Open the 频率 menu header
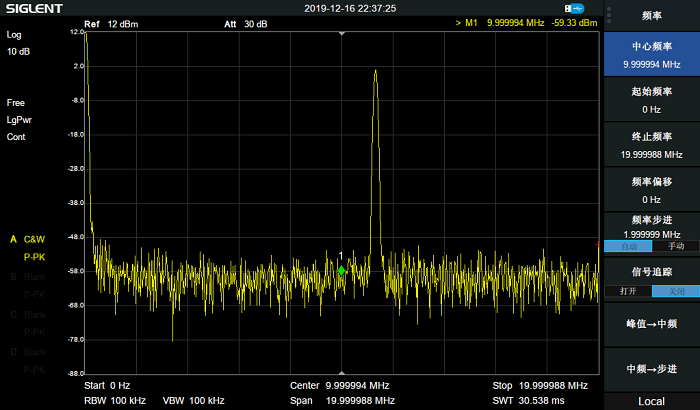Viewport: 700px width, 410px height. [x=652, y=16]
